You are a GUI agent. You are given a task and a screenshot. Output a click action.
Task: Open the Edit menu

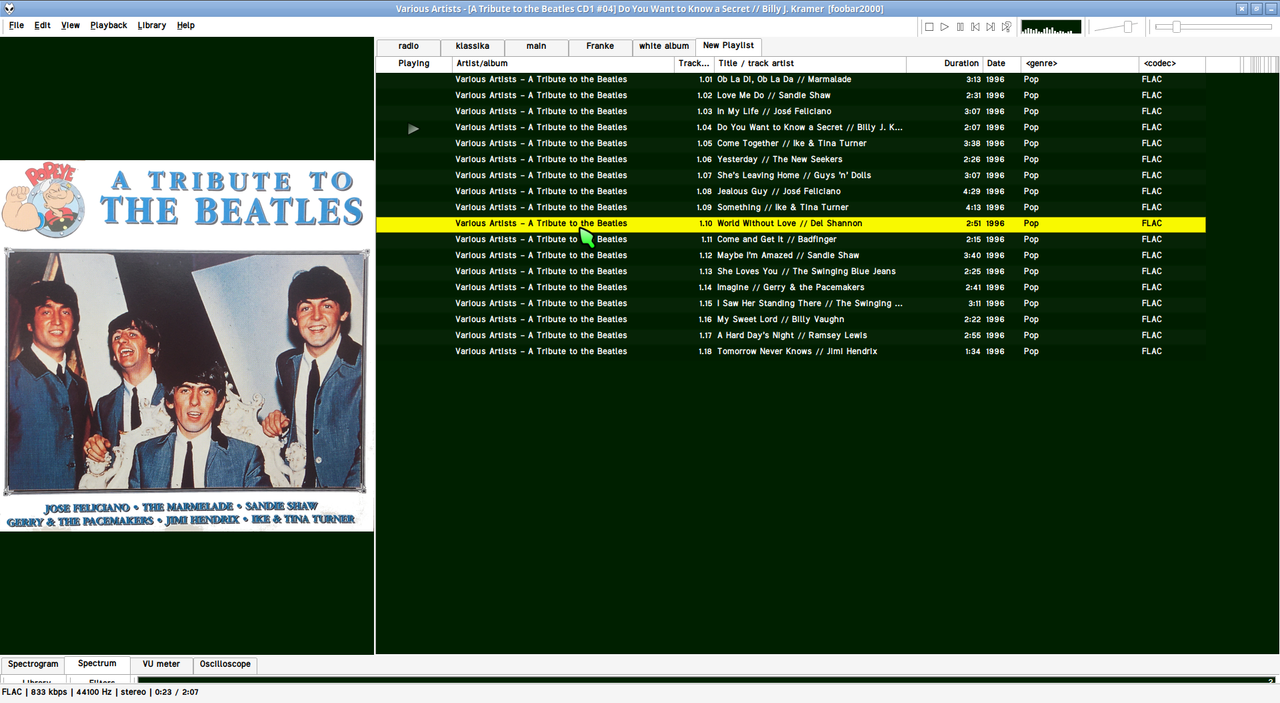pos(42,25)
